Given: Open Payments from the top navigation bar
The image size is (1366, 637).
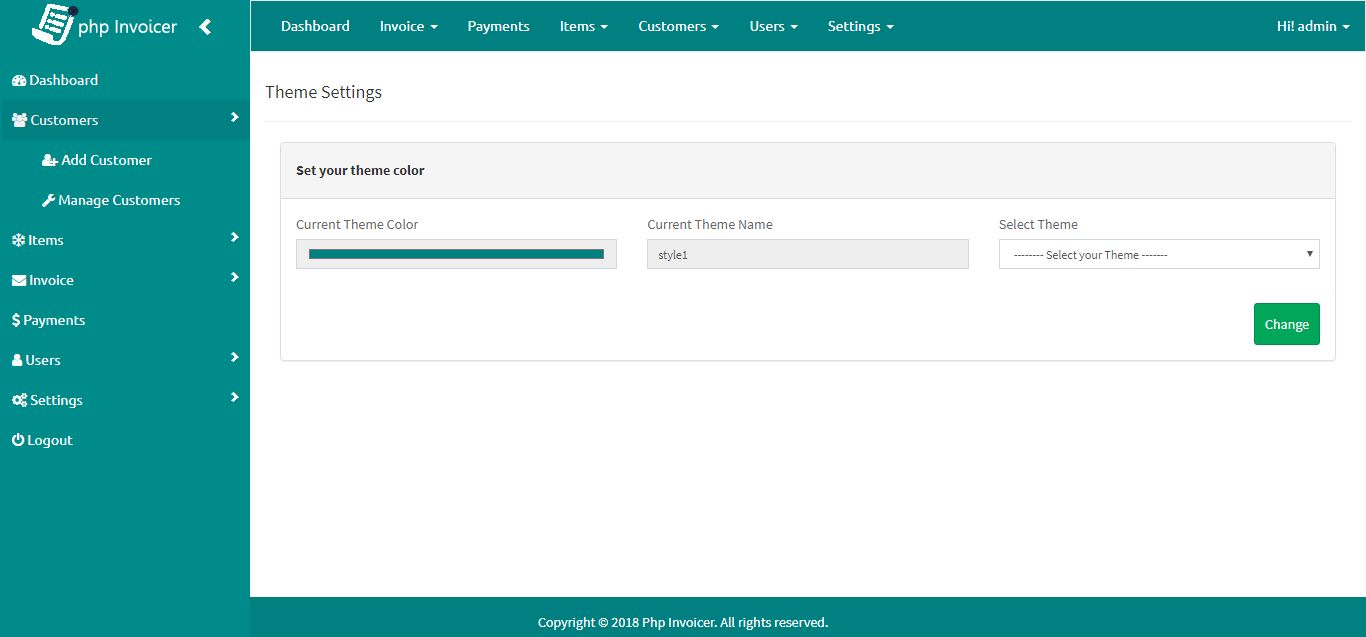Looking at the screenshot, I should (498, 26).
